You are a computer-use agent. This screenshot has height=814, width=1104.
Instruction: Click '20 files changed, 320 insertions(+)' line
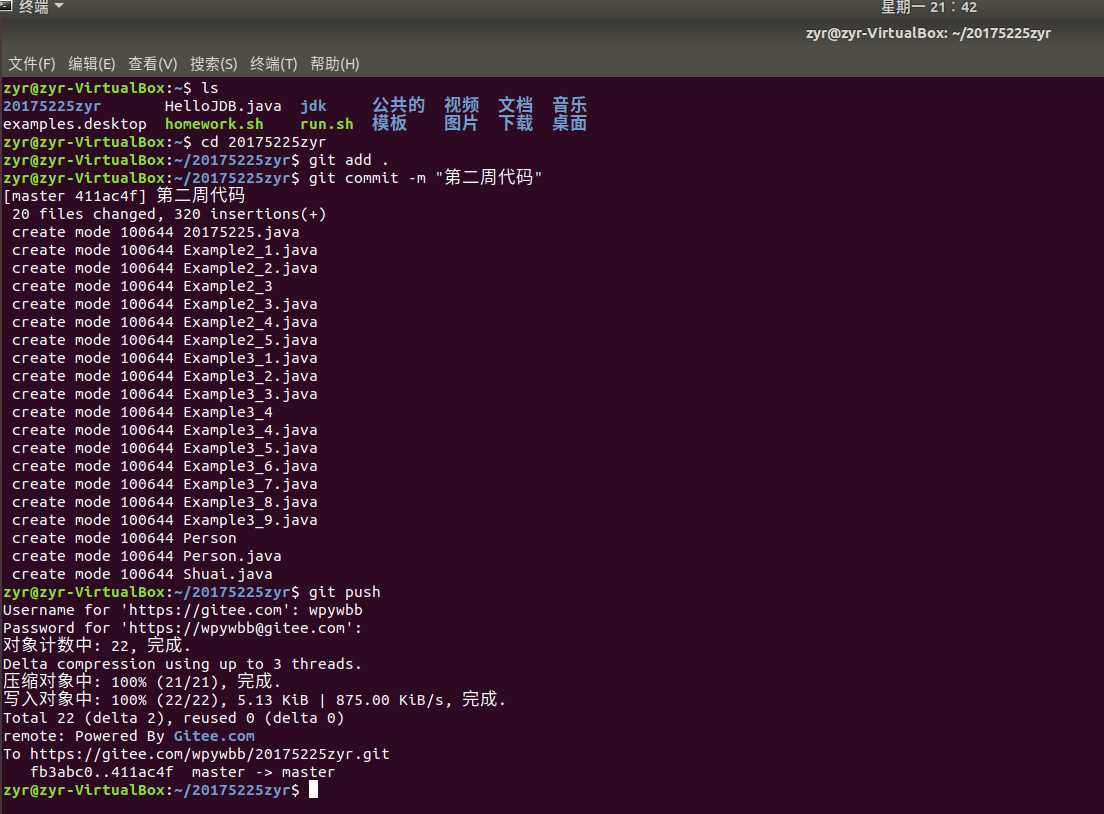pyautogui.click(x=169, y=214)
